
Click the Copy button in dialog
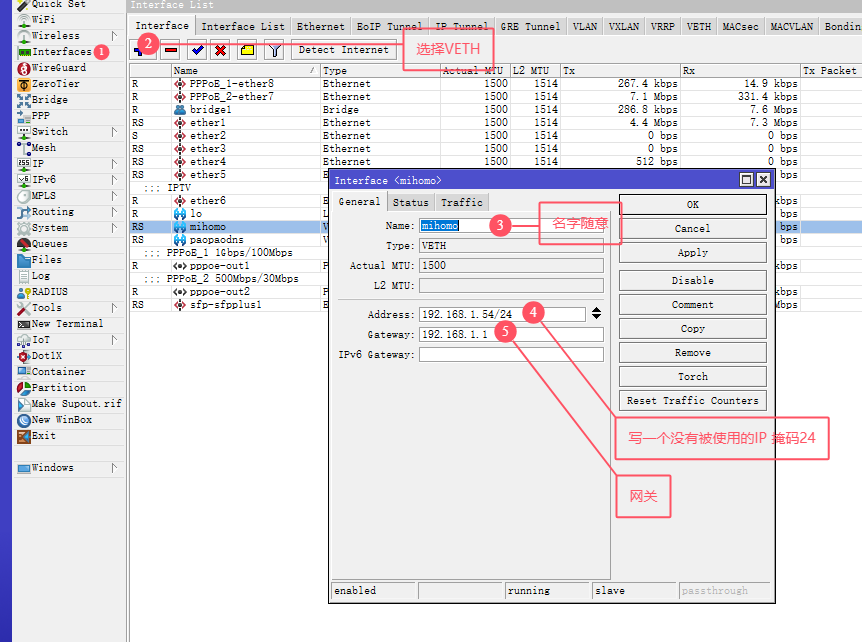pos(693,329)
